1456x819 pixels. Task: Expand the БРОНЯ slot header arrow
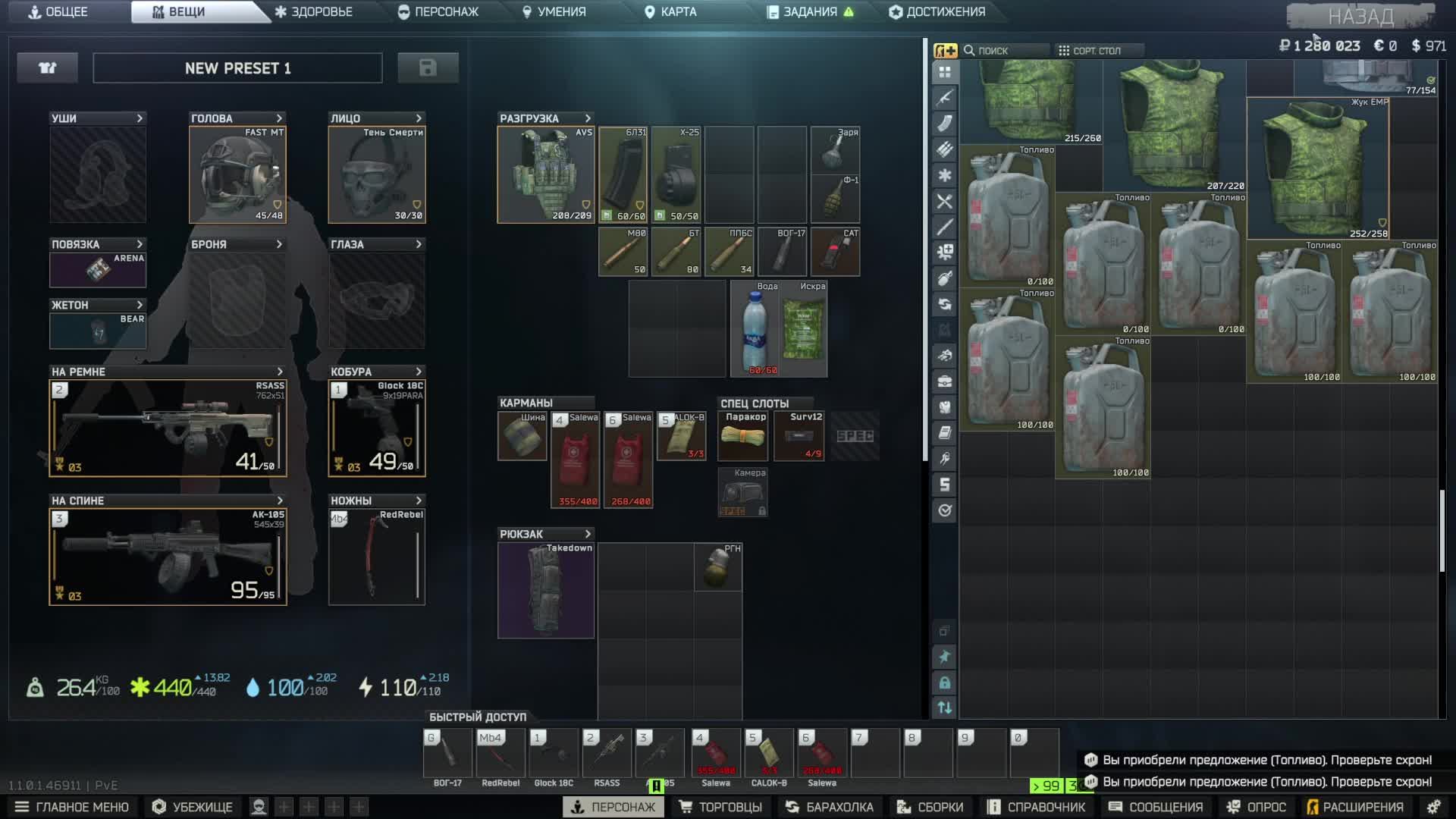click(x=279, y=244)
